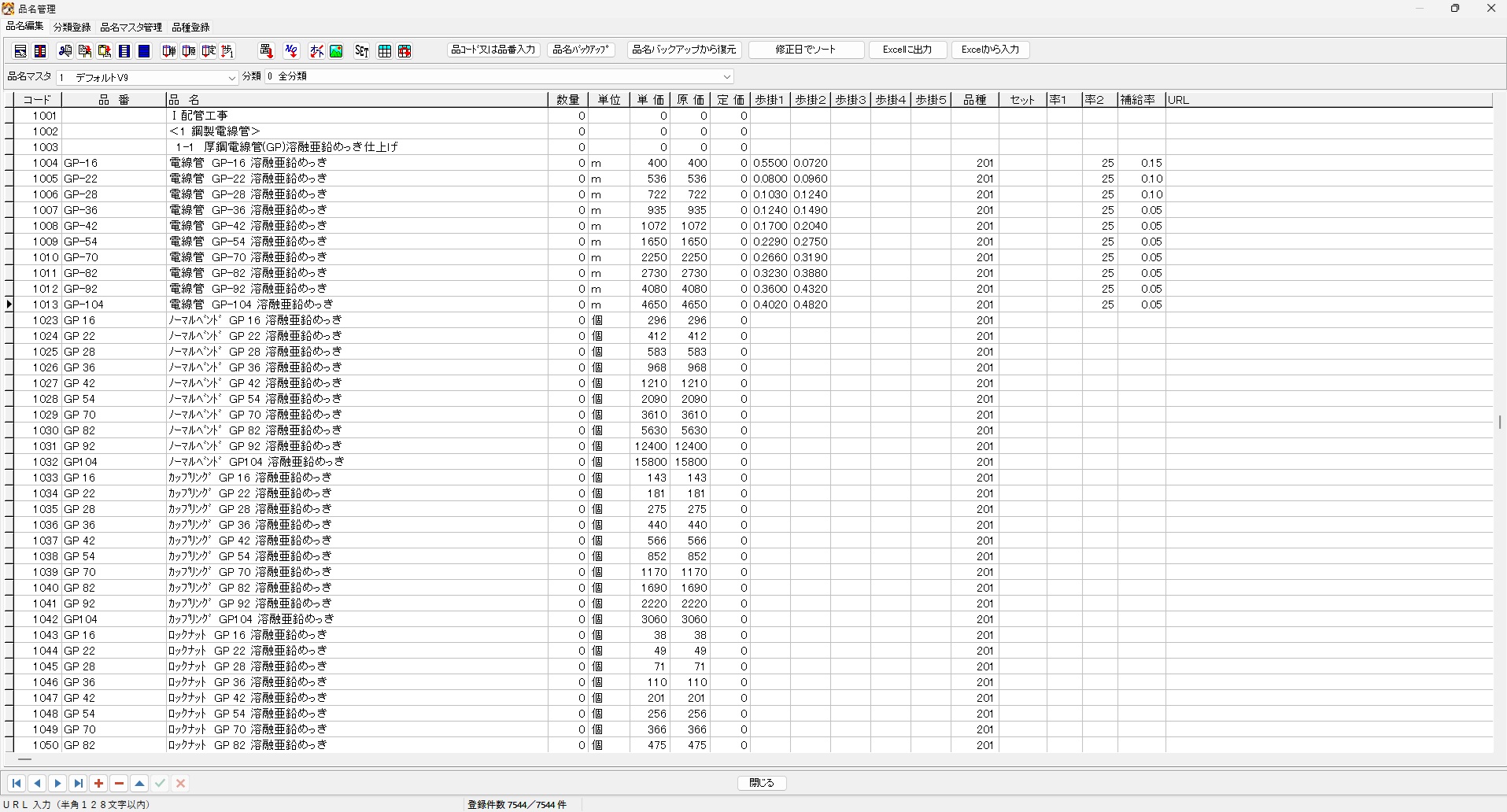Viewport: 1507px width, 812px height.
Task: Click the Excelから入力 button
Action: [x=991, y=50]
